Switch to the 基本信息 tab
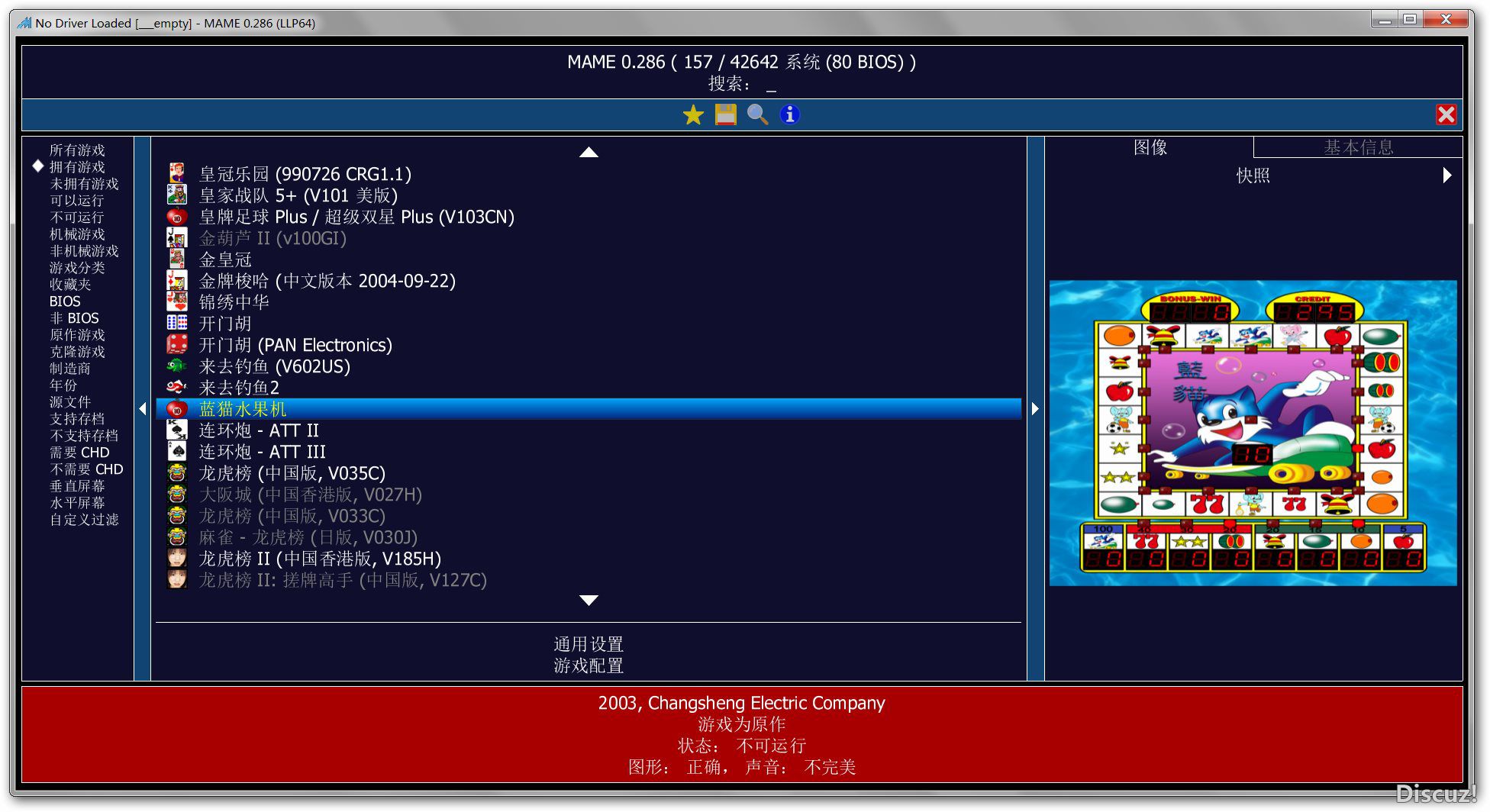Viewport: 1490px width, 812px height. [1358, 147]
